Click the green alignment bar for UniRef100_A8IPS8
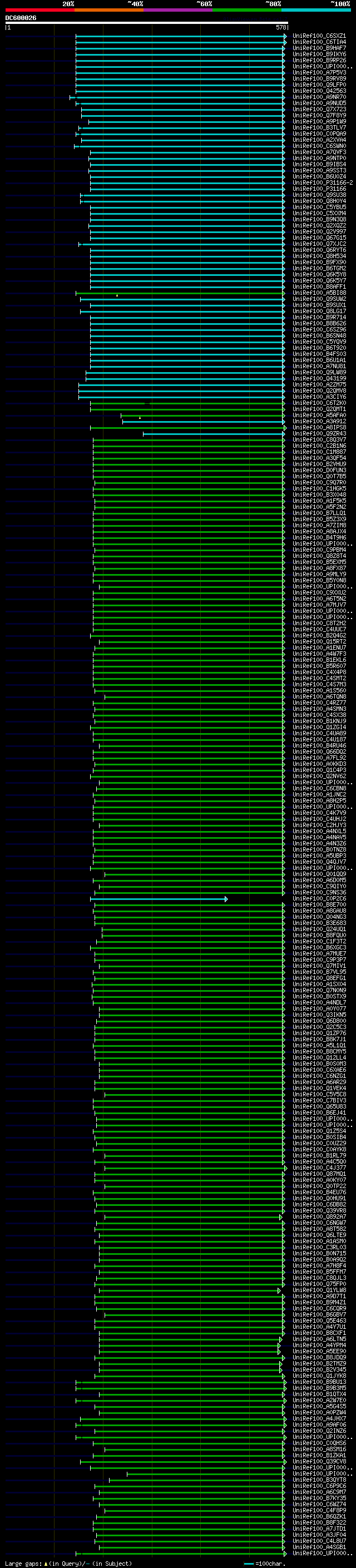This screenshot has height=1568, width=356. [188, 428]
